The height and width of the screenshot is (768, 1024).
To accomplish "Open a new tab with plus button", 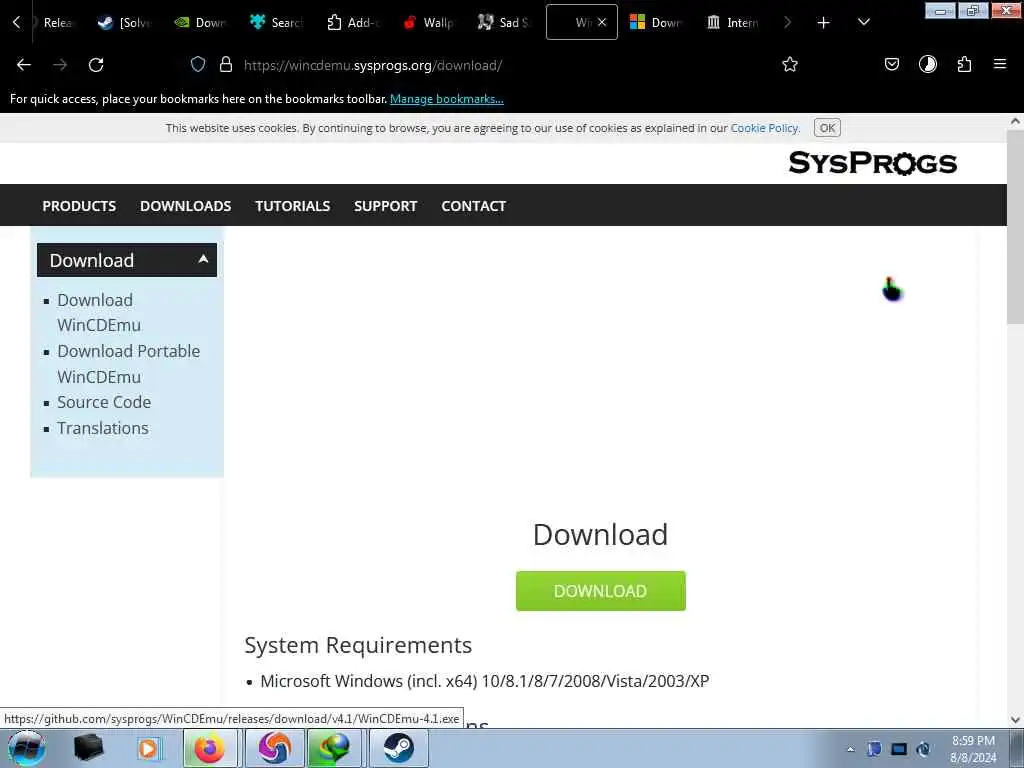I will [823, 23].
